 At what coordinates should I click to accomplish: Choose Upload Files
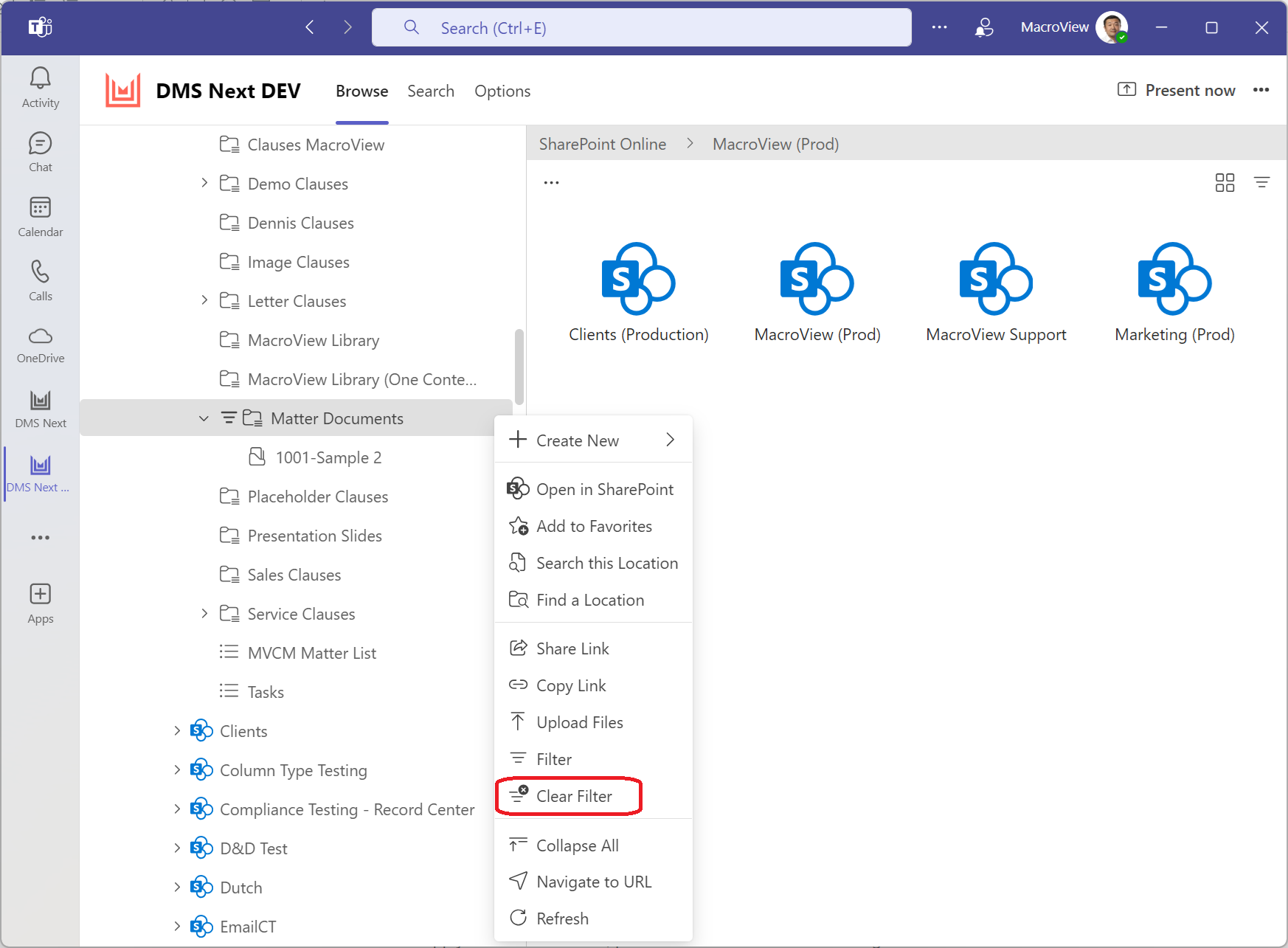pos(593,722)
